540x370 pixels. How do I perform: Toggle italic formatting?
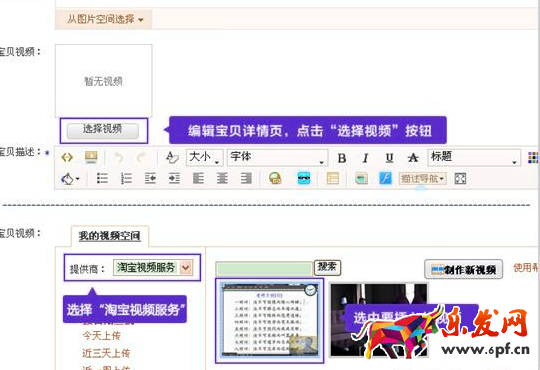point(365,158)
